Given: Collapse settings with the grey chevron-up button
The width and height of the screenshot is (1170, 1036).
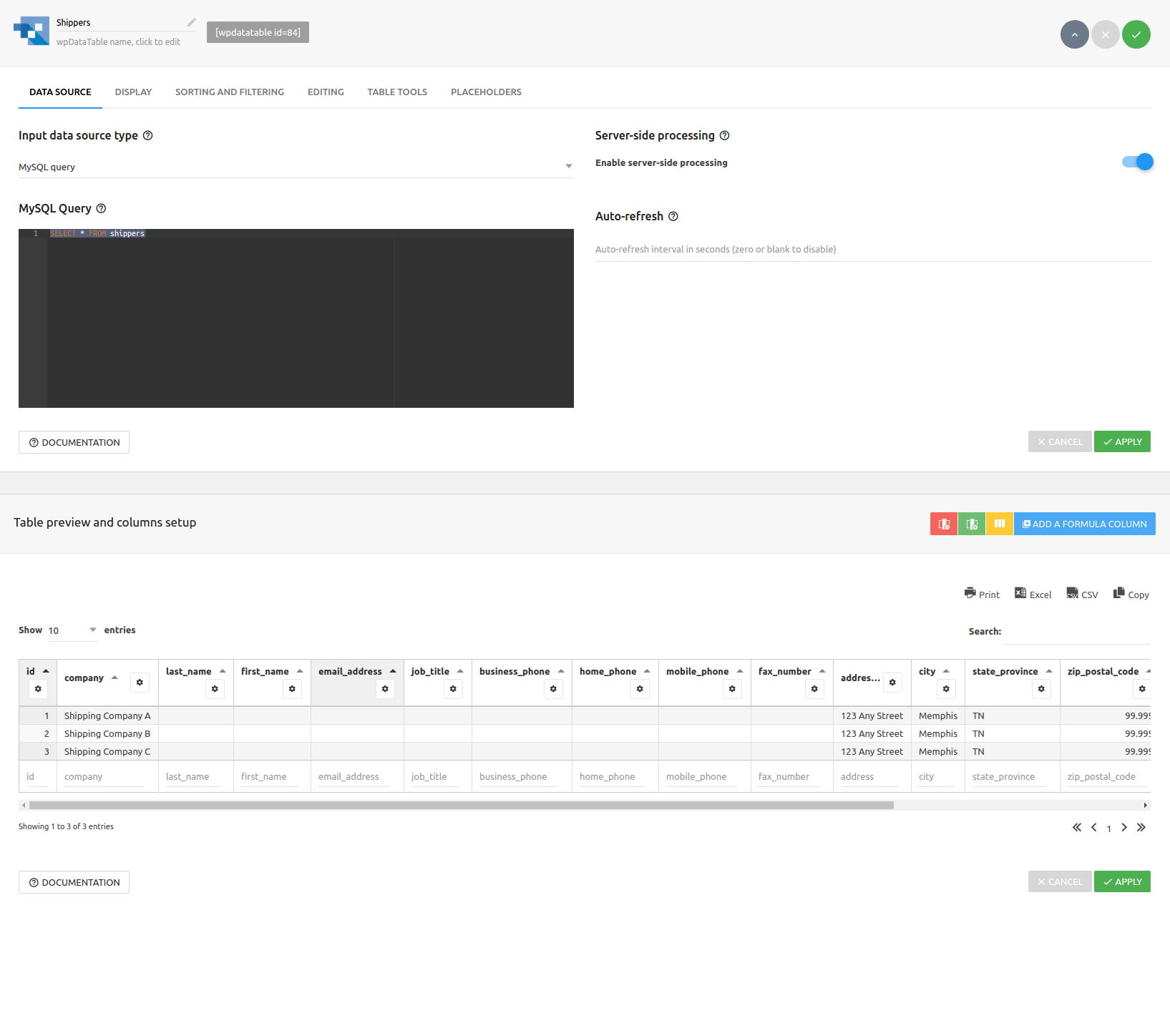Looking at the screenshot, I should (1074, 34).
